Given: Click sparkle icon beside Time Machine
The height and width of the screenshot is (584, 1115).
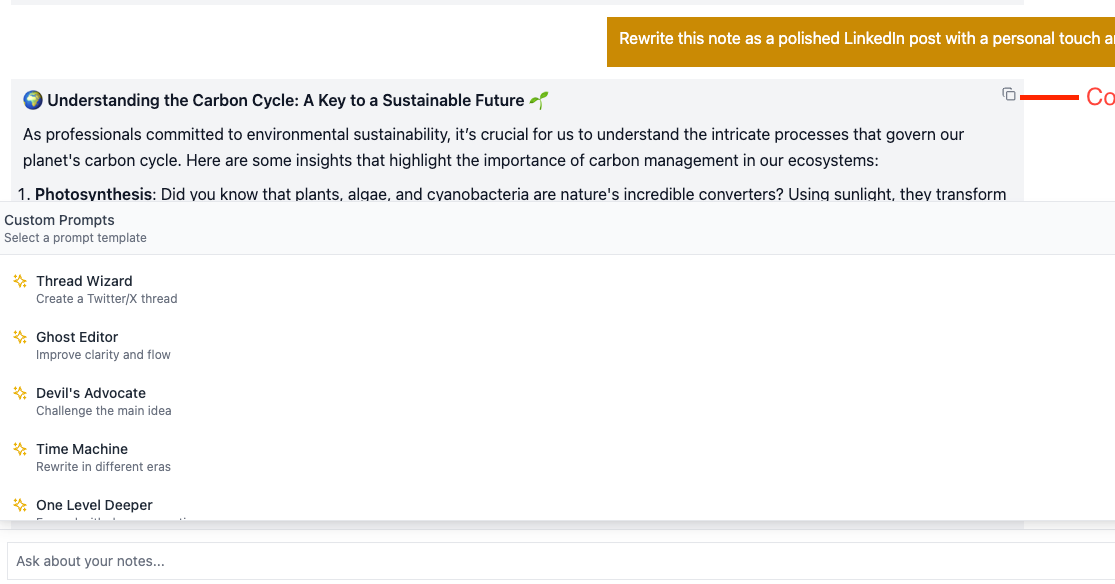Looking at the screenshot, I should click(x=20, y=450).
